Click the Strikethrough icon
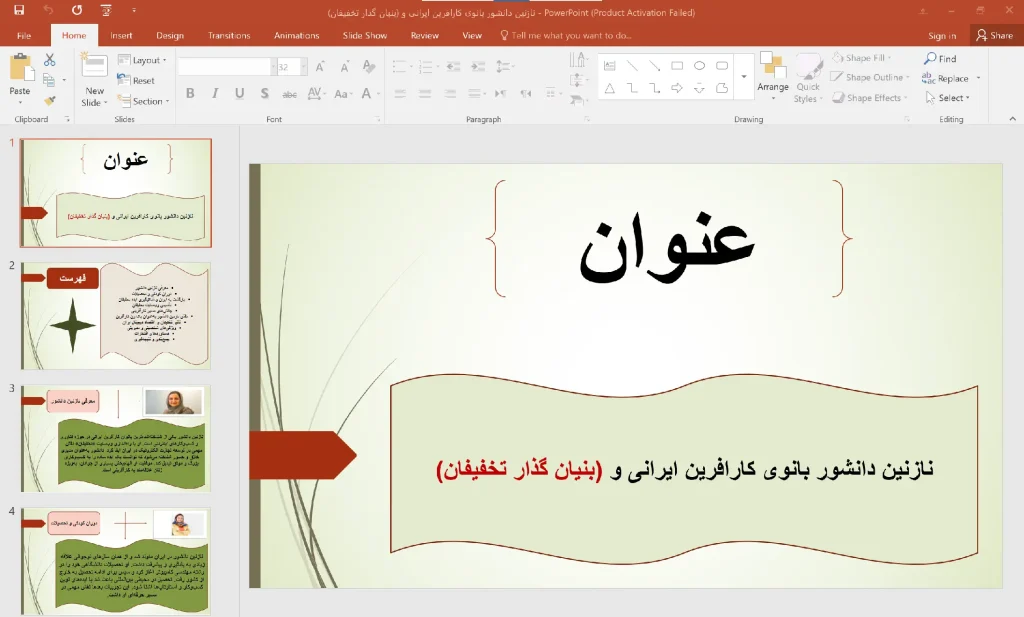Screen dimensions: 1024x617 pyautogui.click(x=290, y=93)
